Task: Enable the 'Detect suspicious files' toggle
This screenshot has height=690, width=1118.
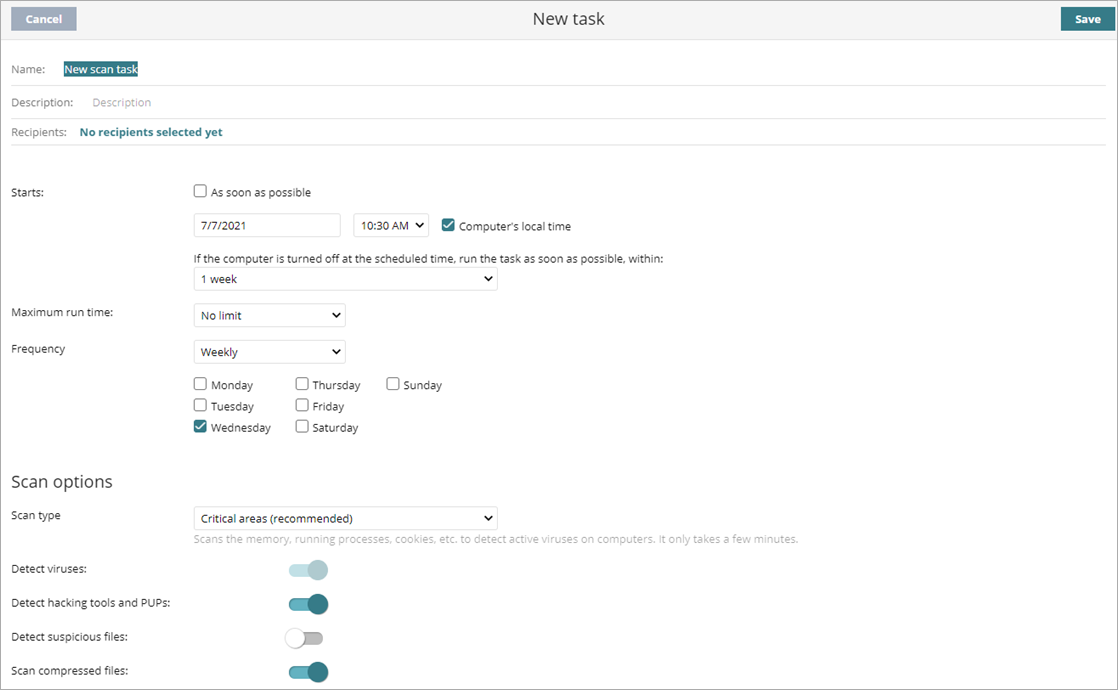Action: pyautogui.click(x=304, y=637)
